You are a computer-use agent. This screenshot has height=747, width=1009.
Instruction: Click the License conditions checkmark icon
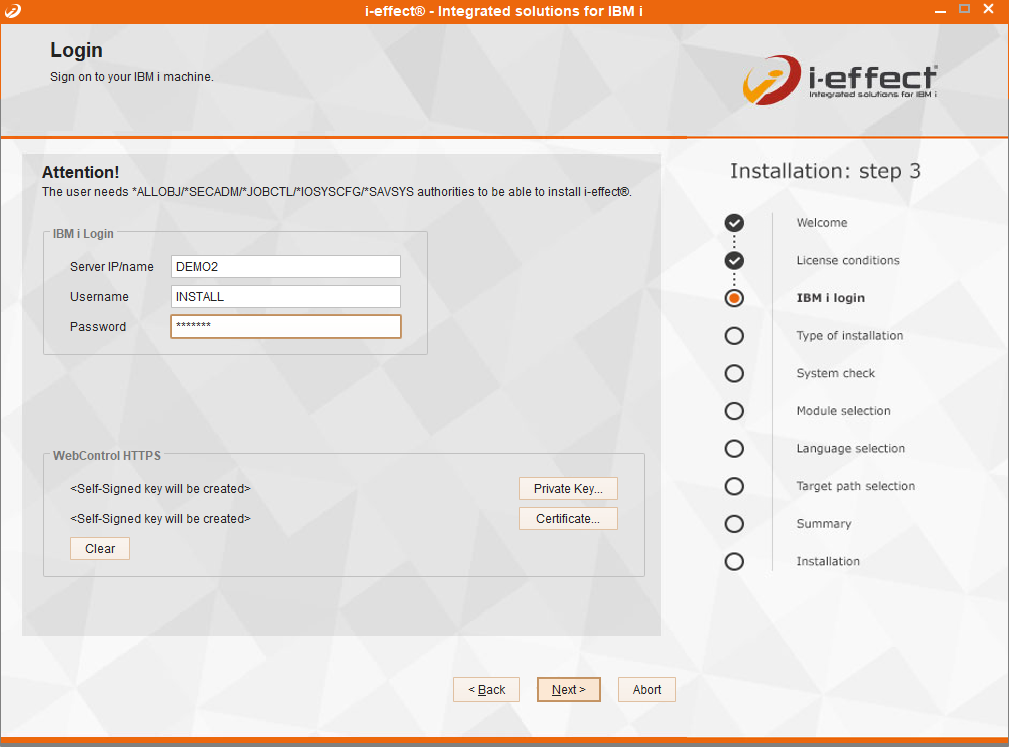point(734,261)
